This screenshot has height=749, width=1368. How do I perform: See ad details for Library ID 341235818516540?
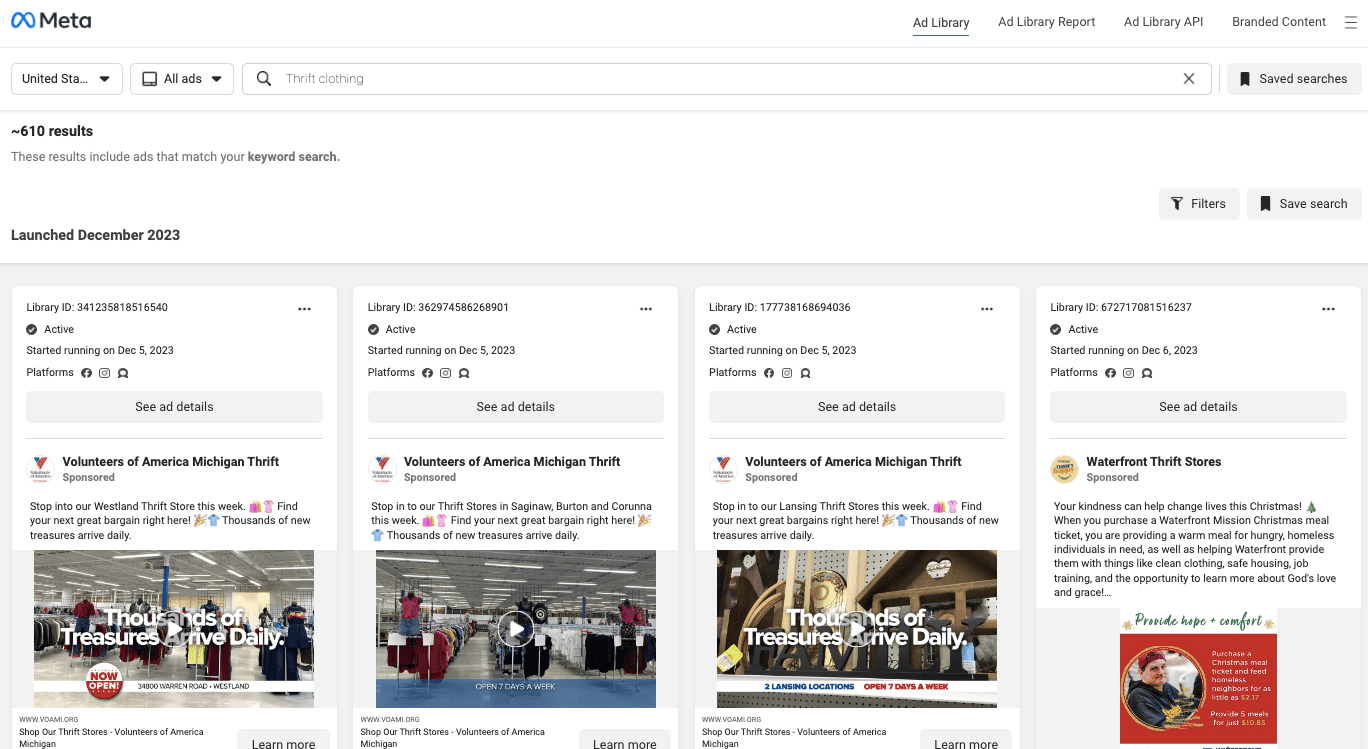click(x=174, y=407)
